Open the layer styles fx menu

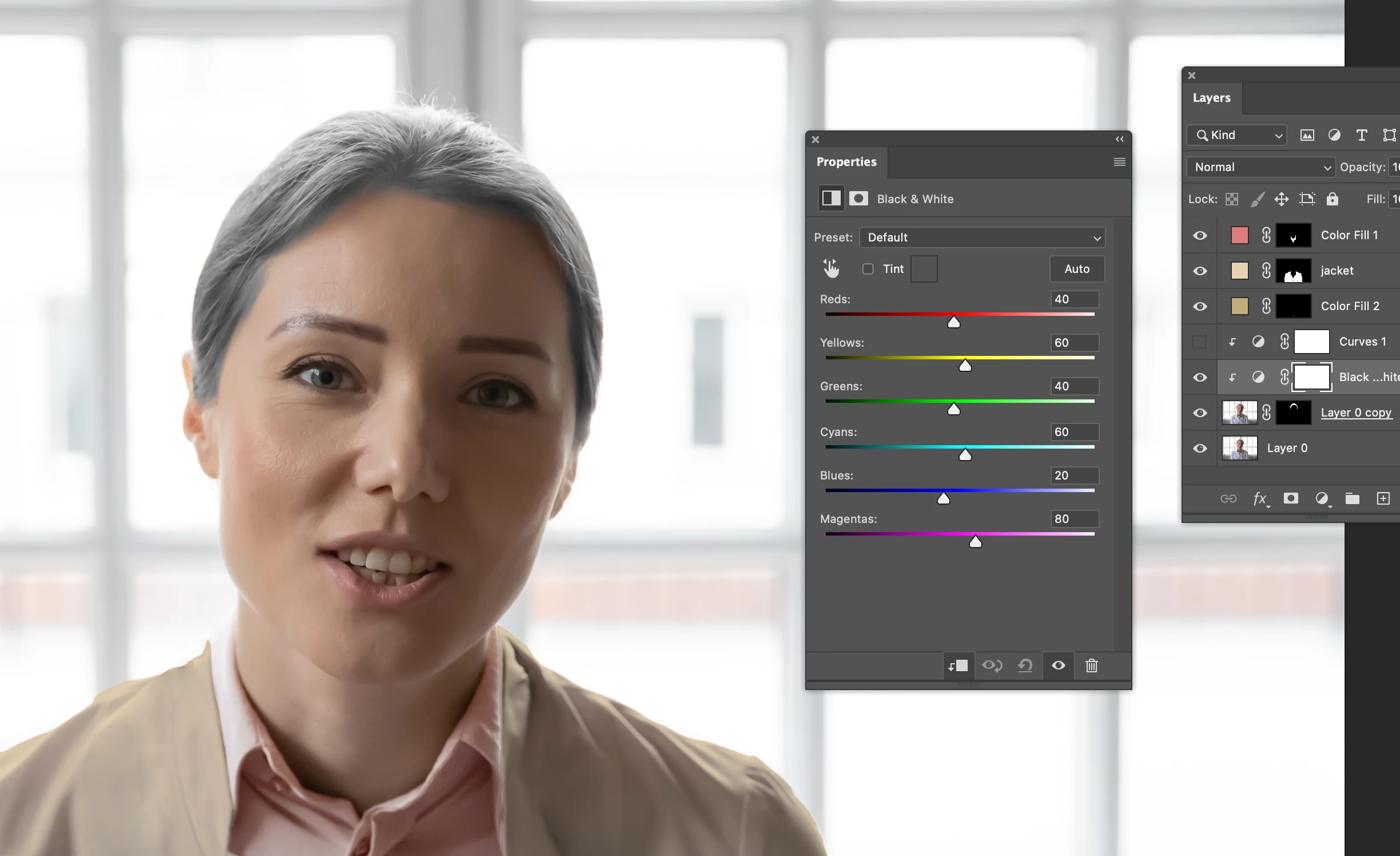[x=1260, y=498]
